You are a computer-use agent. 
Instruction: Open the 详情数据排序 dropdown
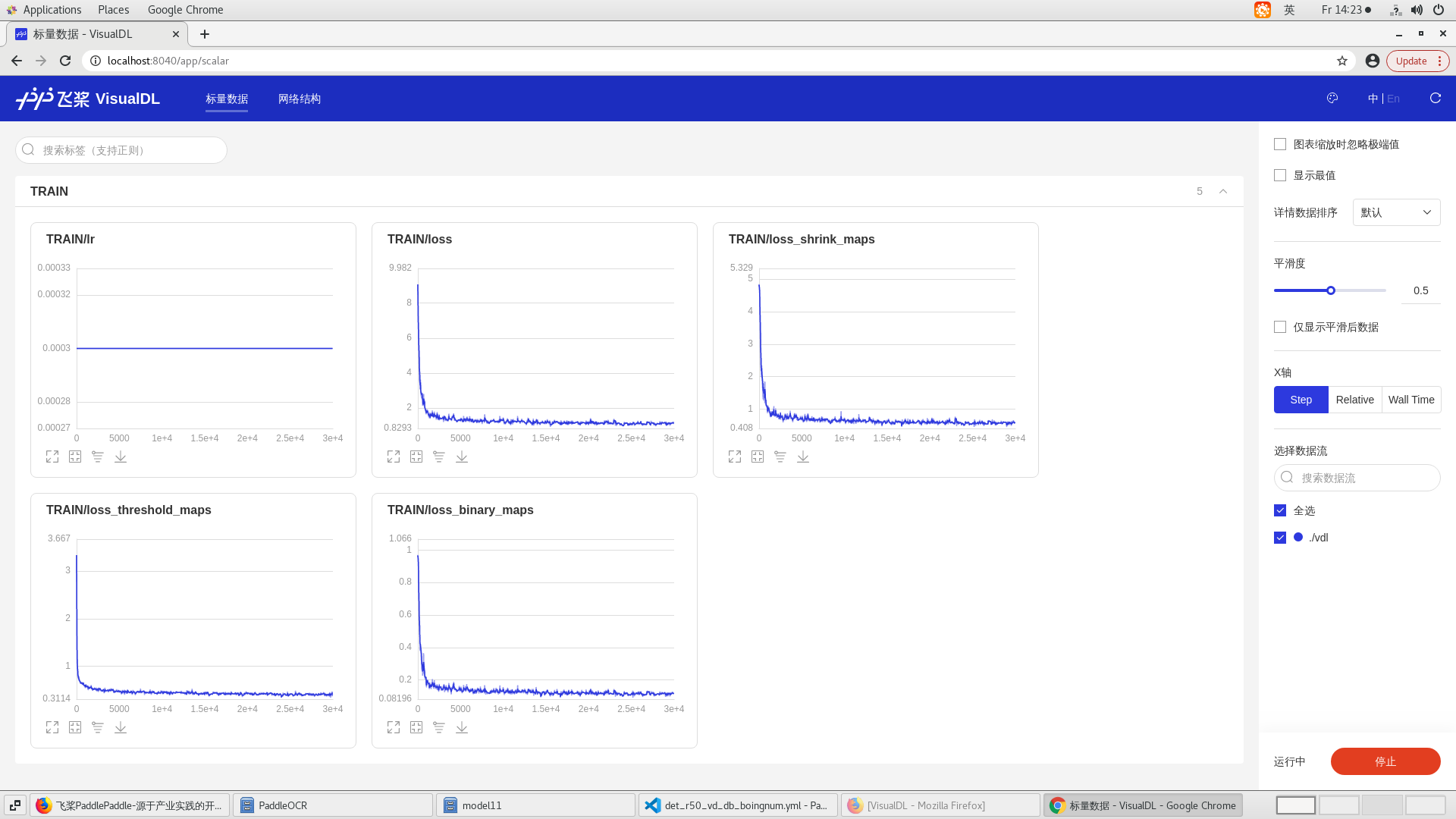pyautogui.click(x=1396, y=212)
